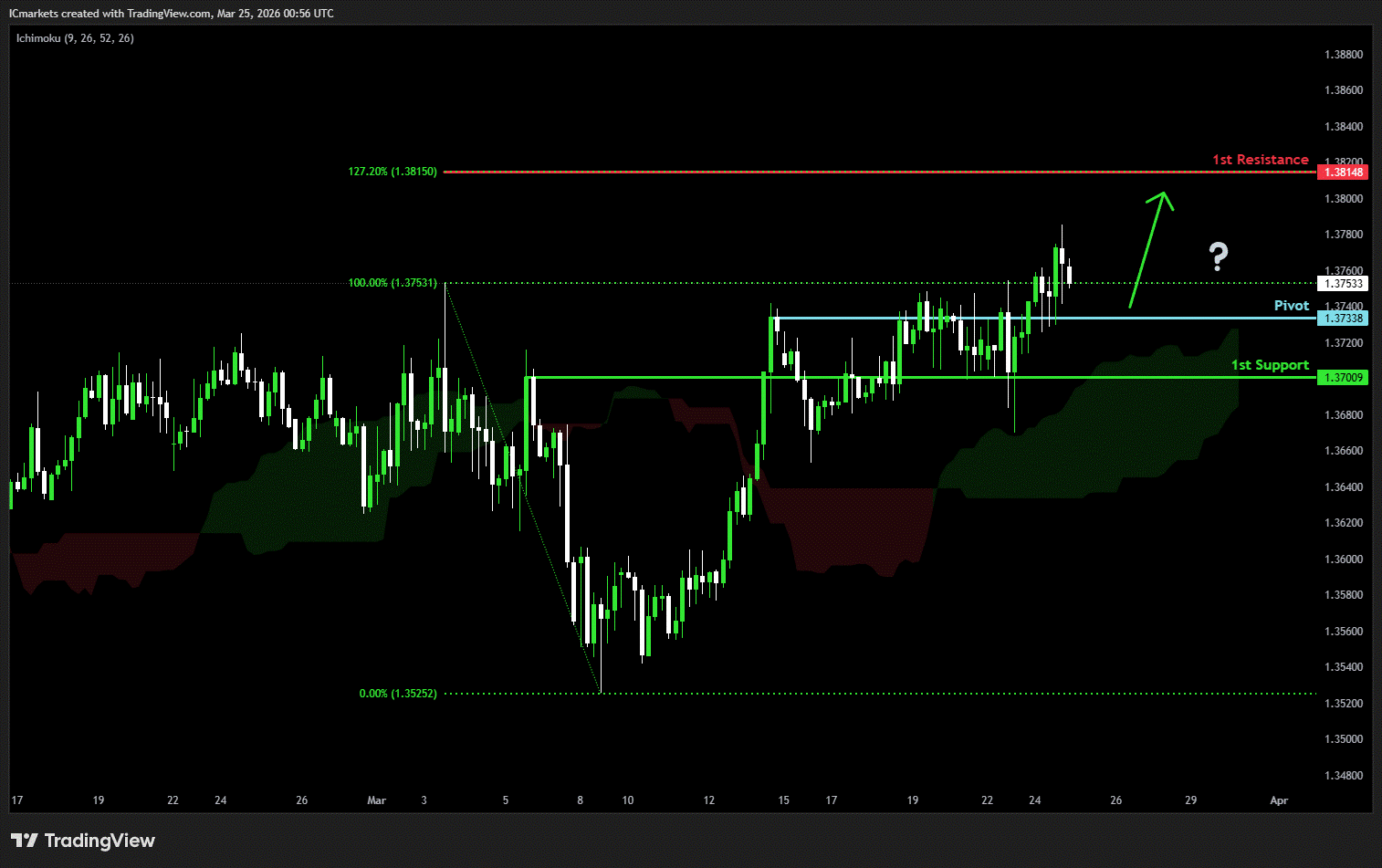Select the 0.00% (1.35252) Fibonacci label
The image size is (1382, 868).
[397, 694]
